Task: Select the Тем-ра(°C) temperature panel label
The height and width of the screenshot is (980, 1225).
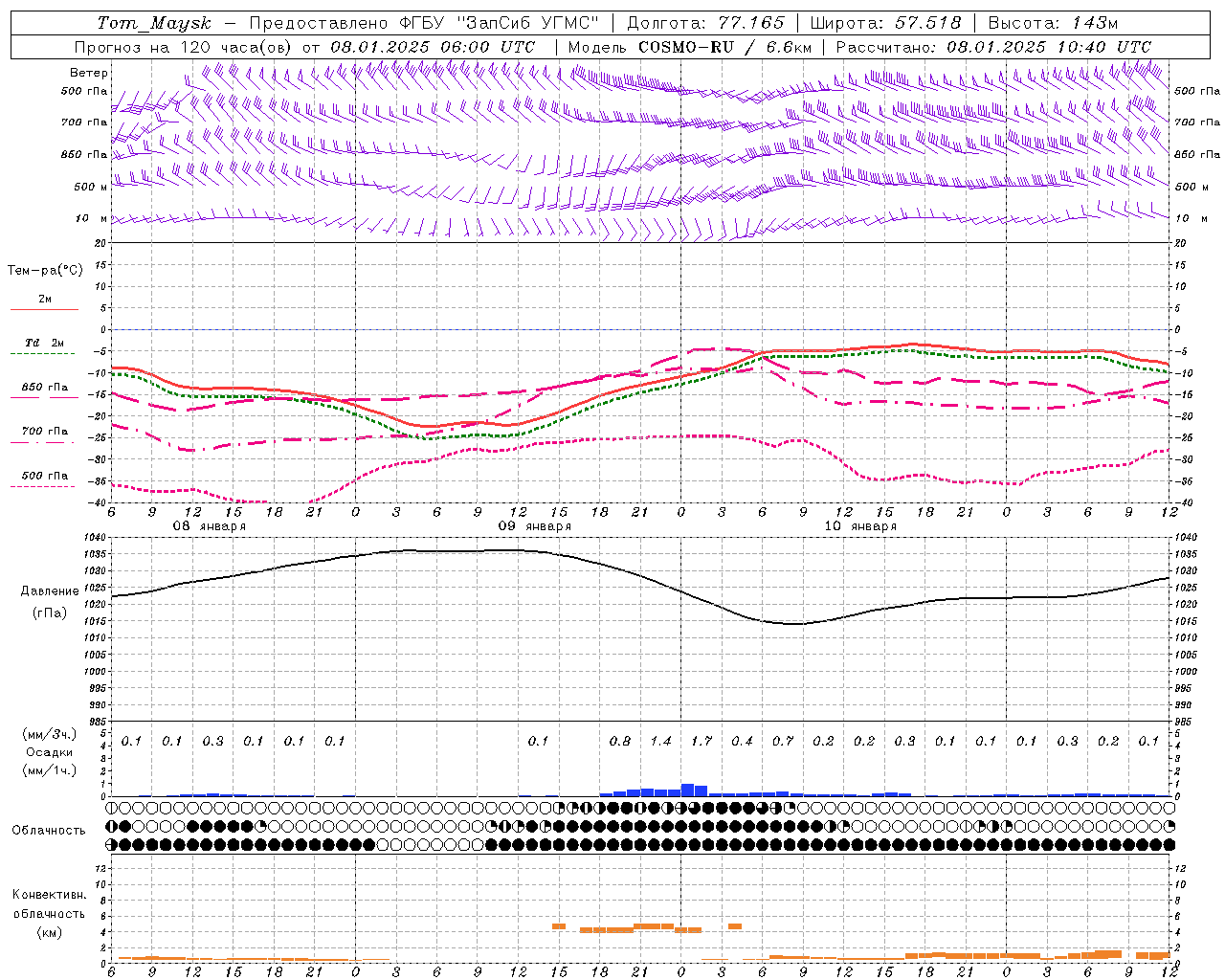Action: click(x=45, y=271)
